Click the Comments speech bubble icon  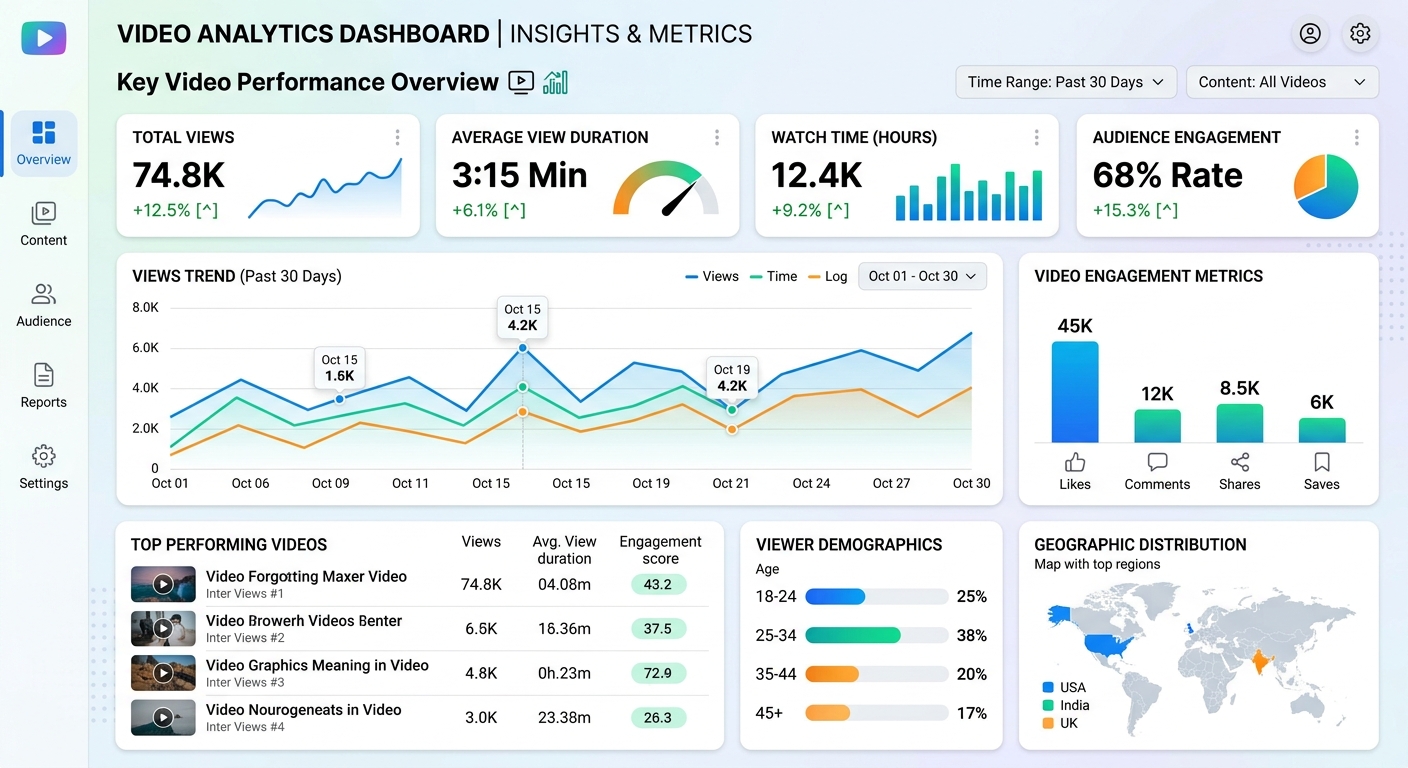(1157, 462)
